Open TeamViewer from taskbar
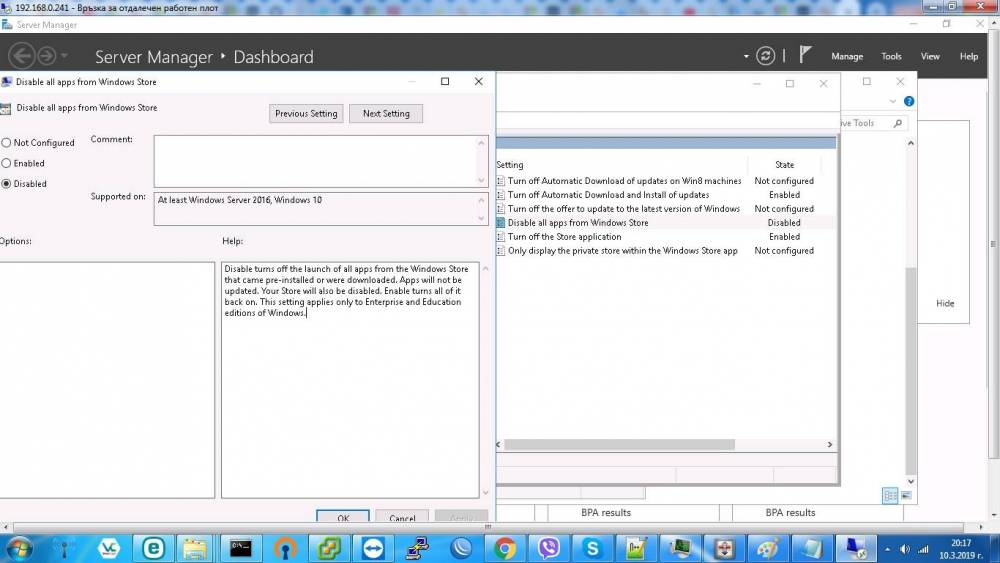The image size is (1000, 563). (x=373, y=548)
